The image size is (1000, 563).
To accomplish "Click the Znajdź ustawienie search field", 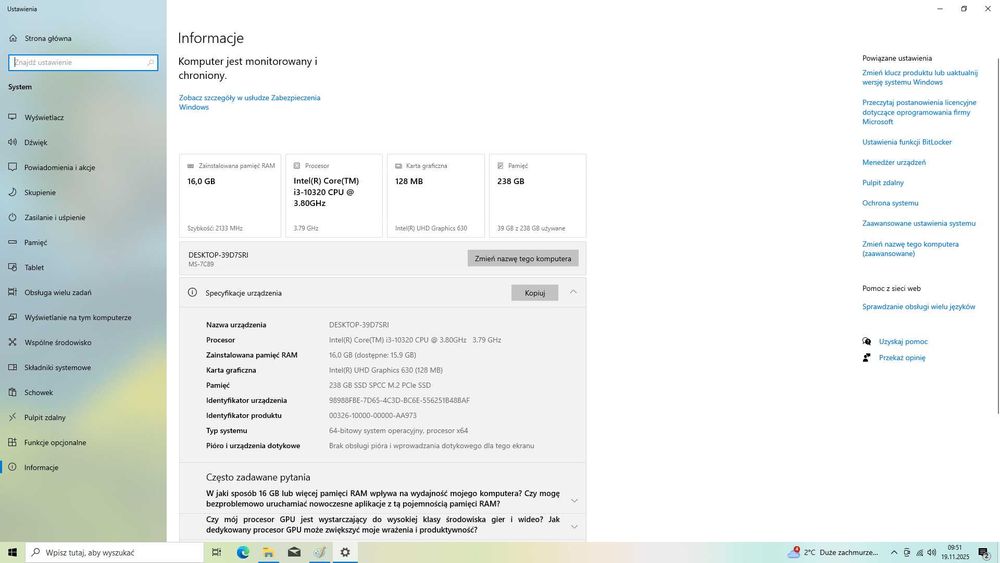I will 83,62.
